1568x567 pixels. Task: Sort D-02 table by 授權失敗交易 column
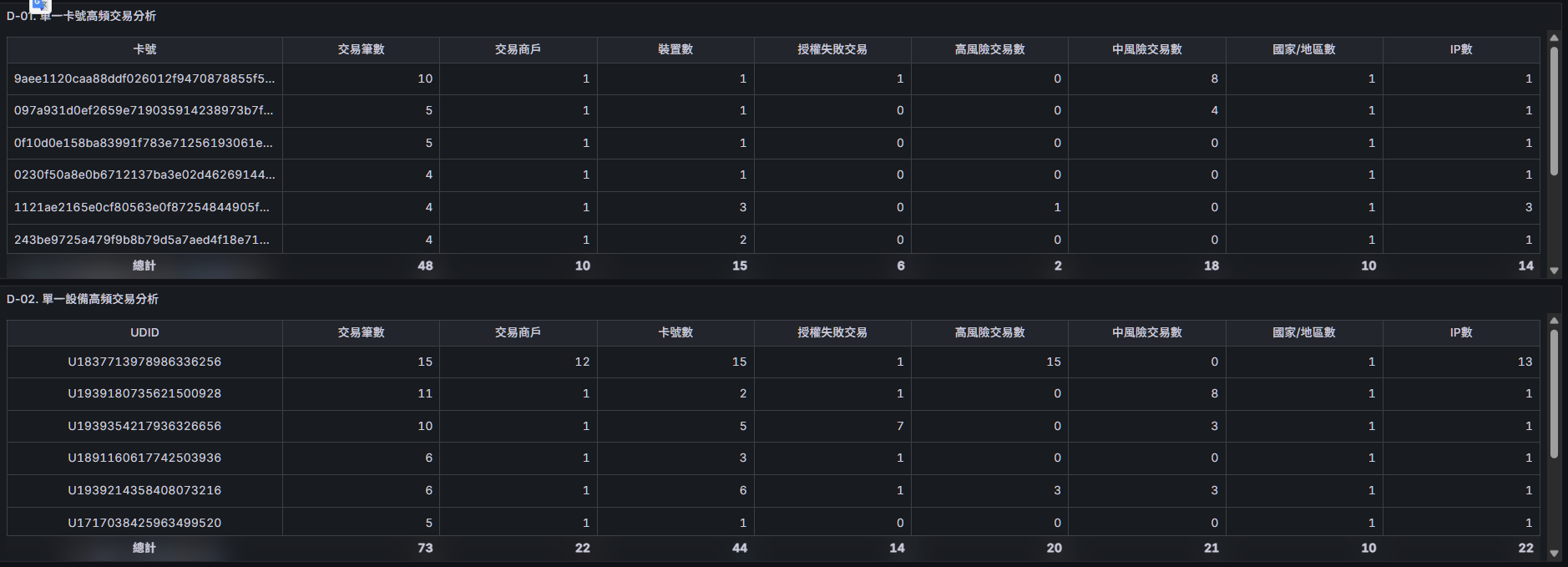tap(832, 332)
